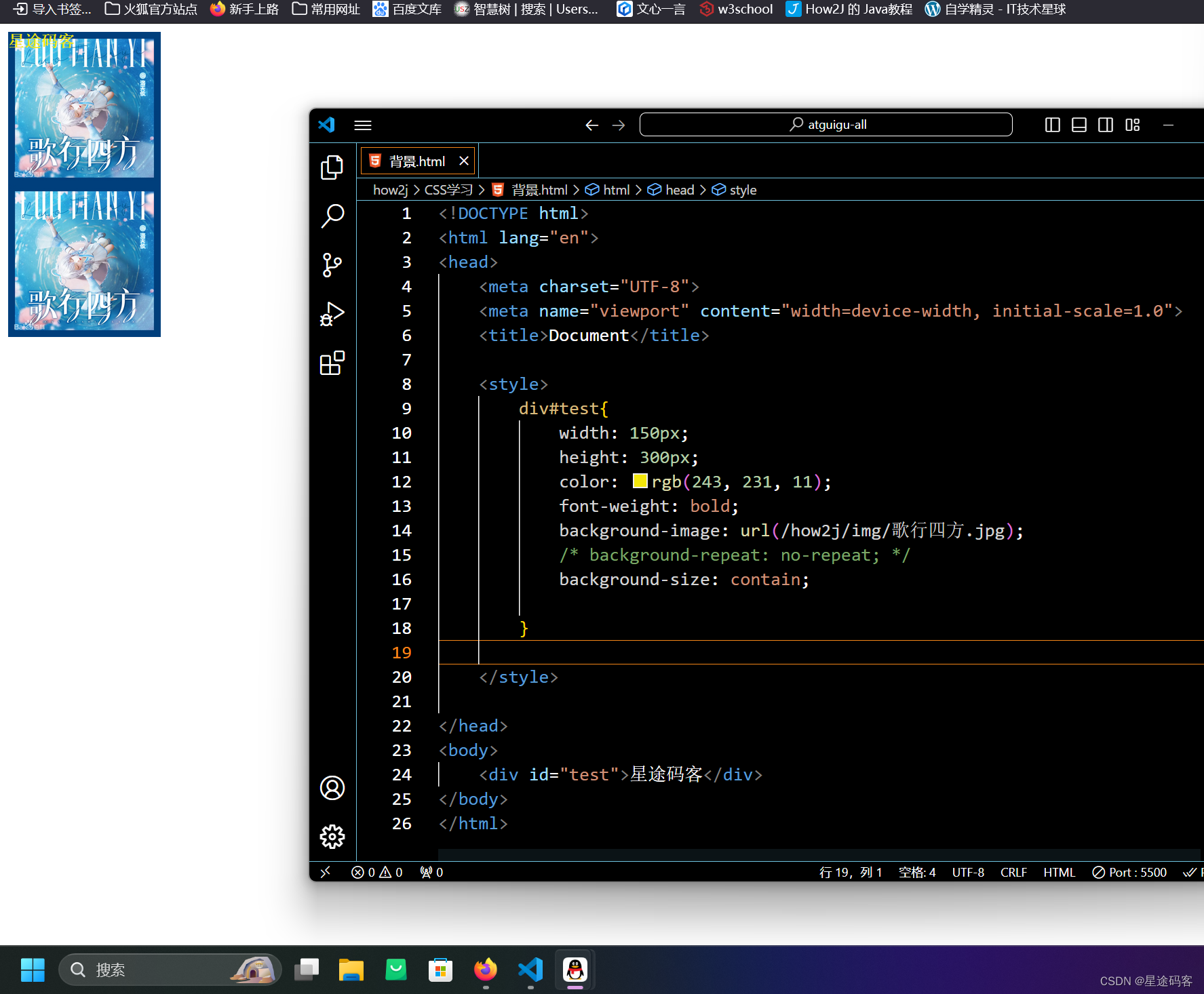The image size is (1204, 994).
Task: Open the How2J 的 Java教程 bookmark
Action: click(849, 9)
